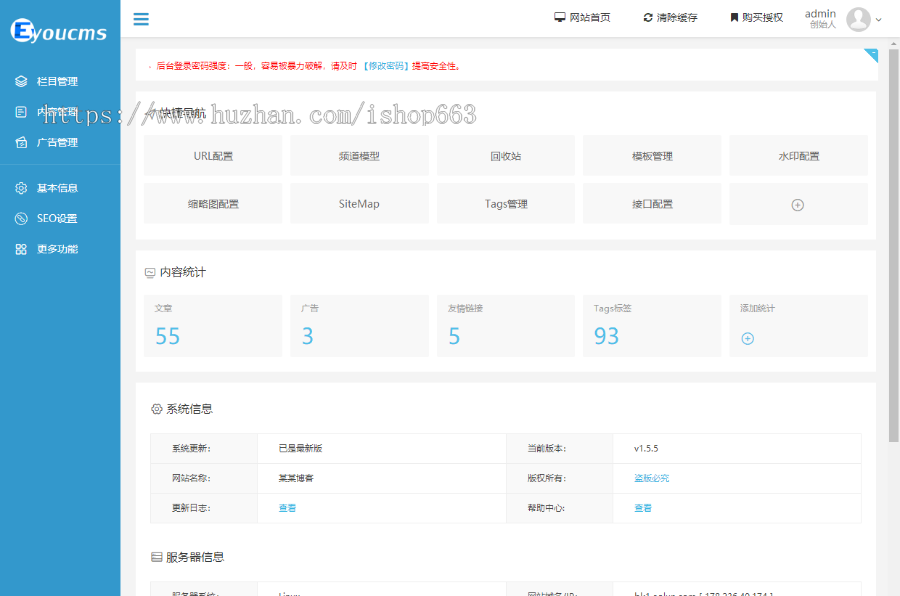The image size is (900, 596).
Task: Expand the admin account dropdown arrow
Action: 878,20
